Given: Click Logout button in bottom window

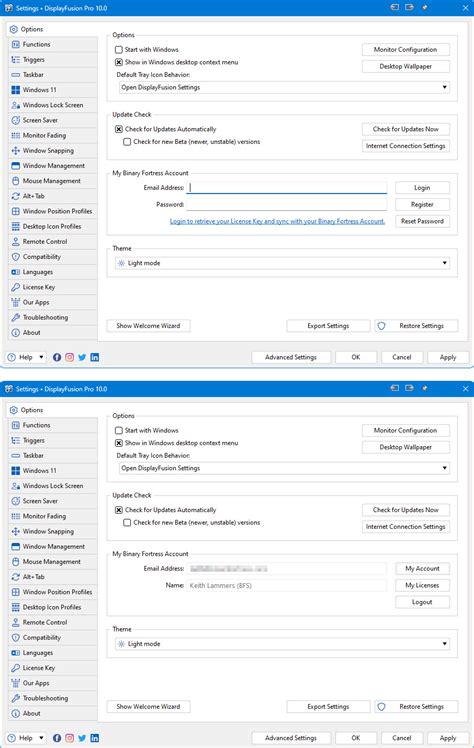Looking at the screenshot, I should coord(422,602).
